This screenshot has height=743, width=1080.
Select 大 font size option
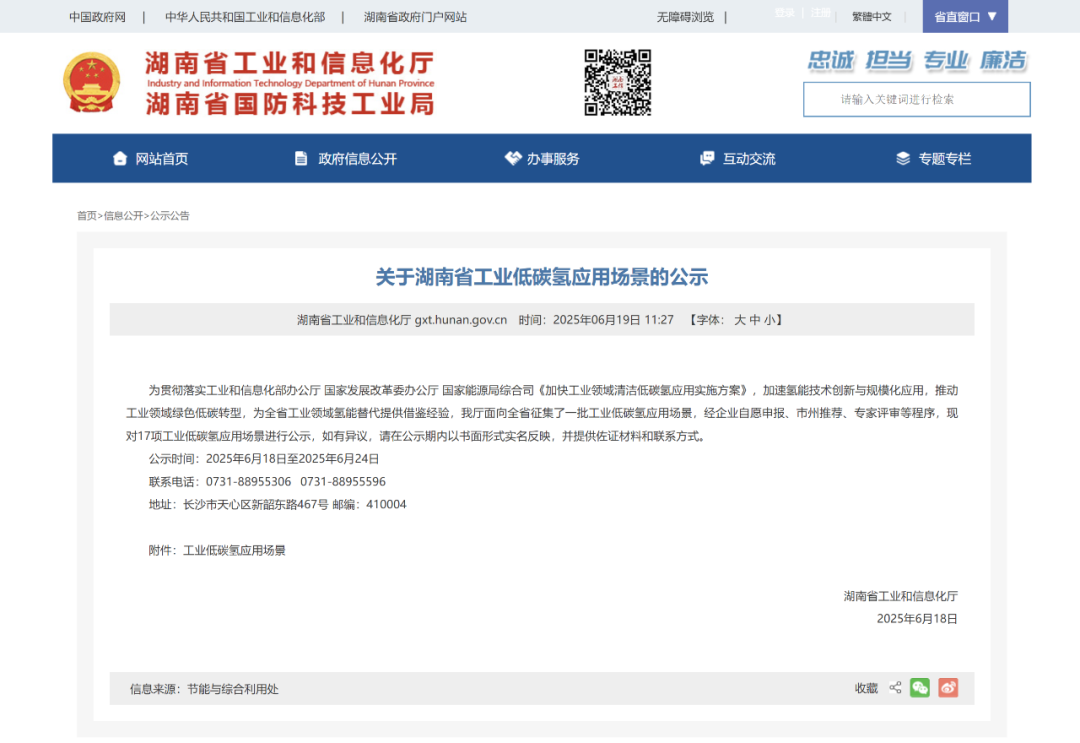[x=740, y=320]
